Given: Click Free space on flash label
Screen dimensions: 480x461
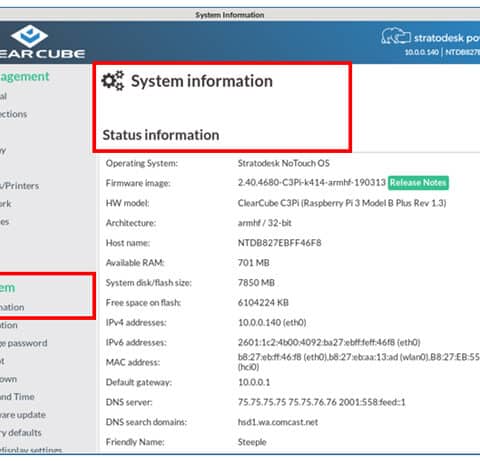Looking at the screenshot, I should [143, 303].
